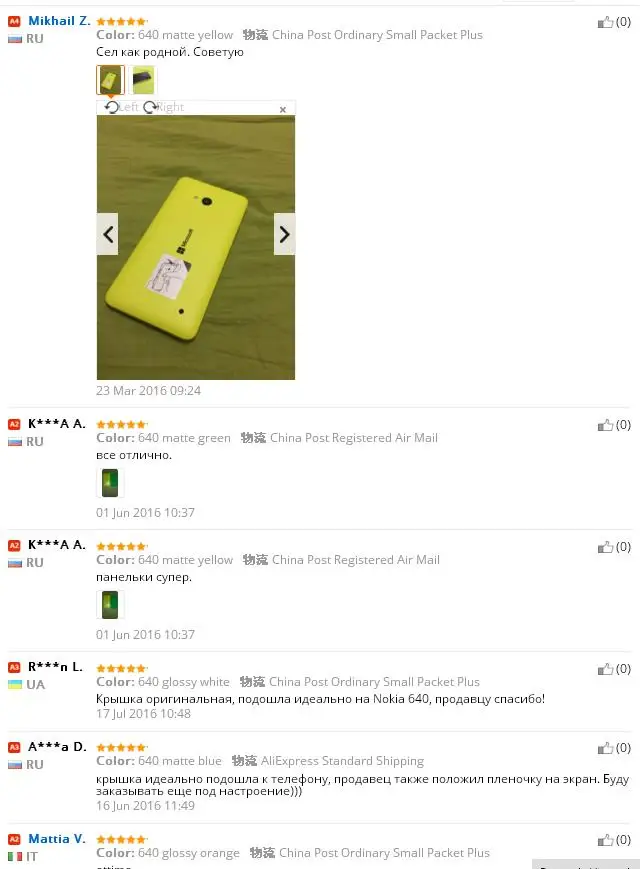Rotate the review photo left
The width and height of the screenshot is (640, 869).
(121, 107)
